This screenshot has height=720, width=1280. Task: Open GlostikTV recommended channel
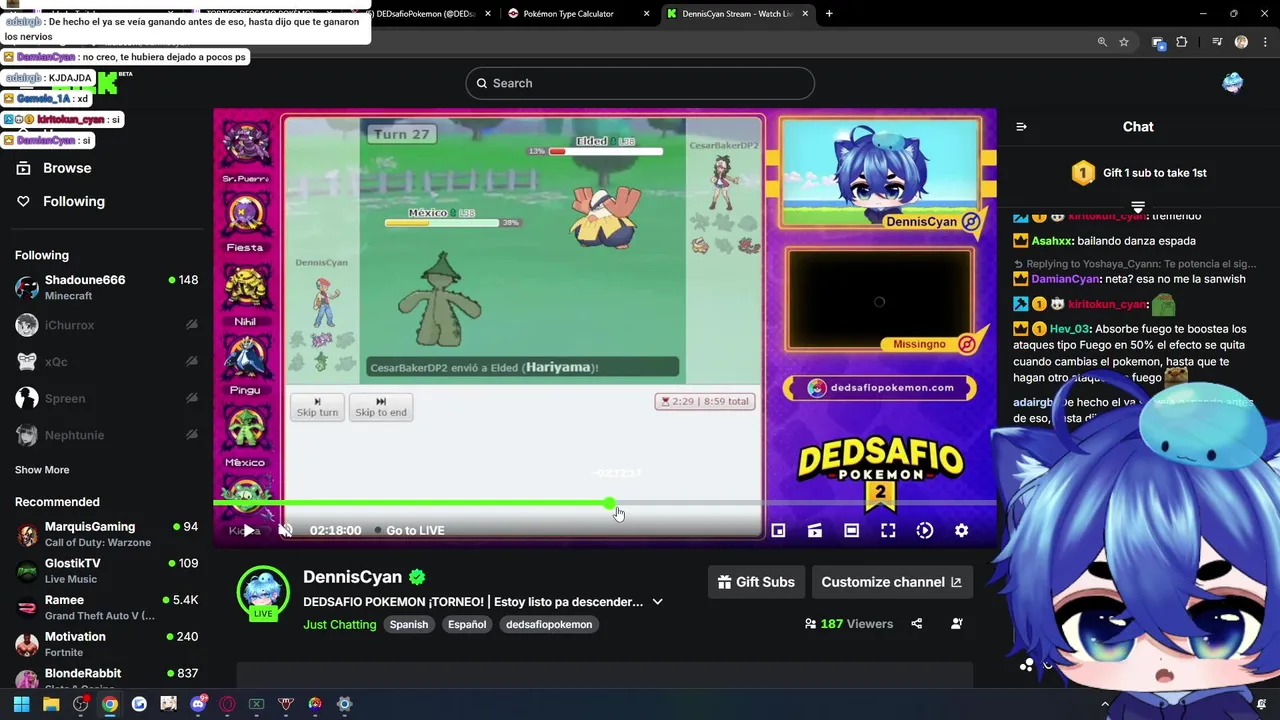click(106, 571)
